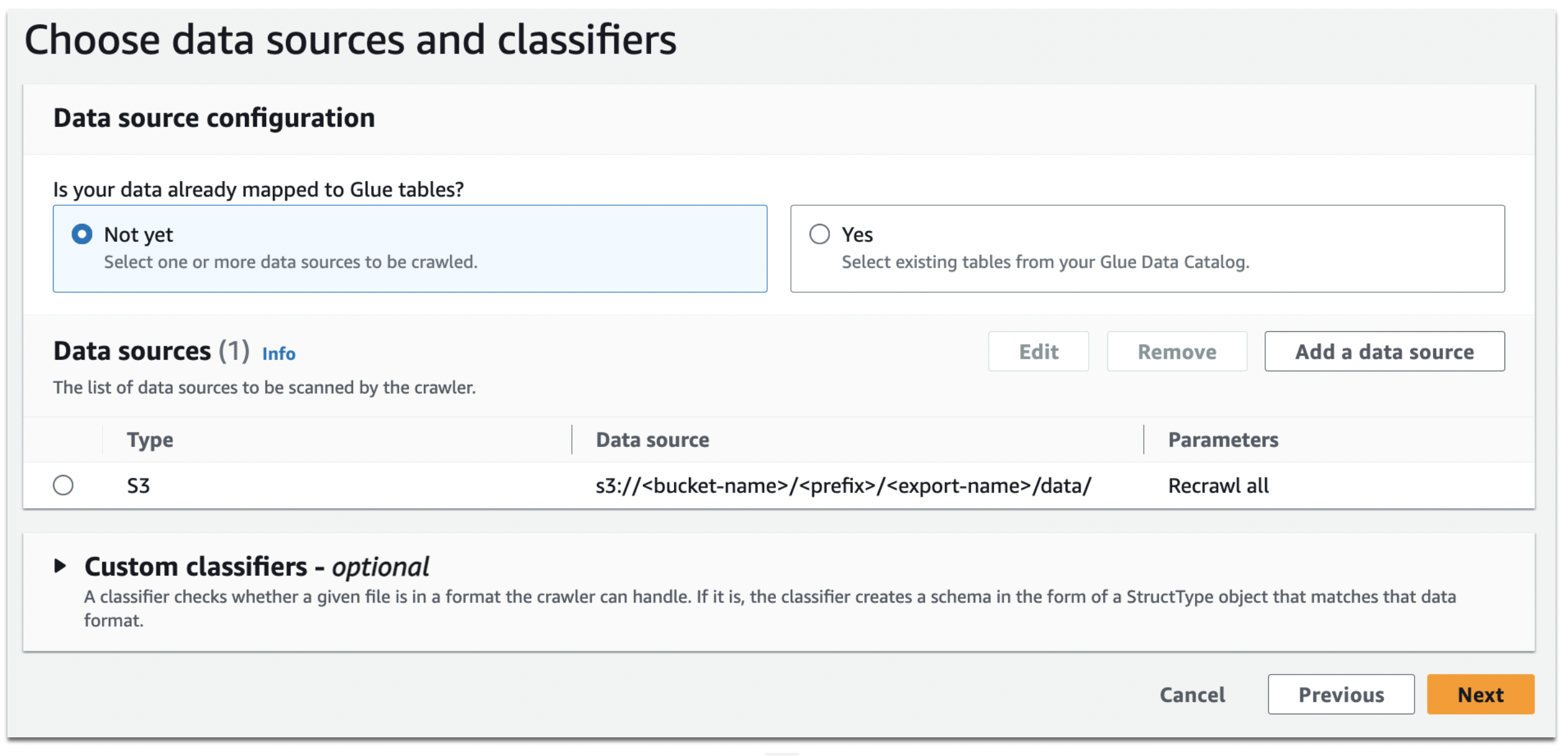
Task: Click the Type column header
Action: (149, 440)
